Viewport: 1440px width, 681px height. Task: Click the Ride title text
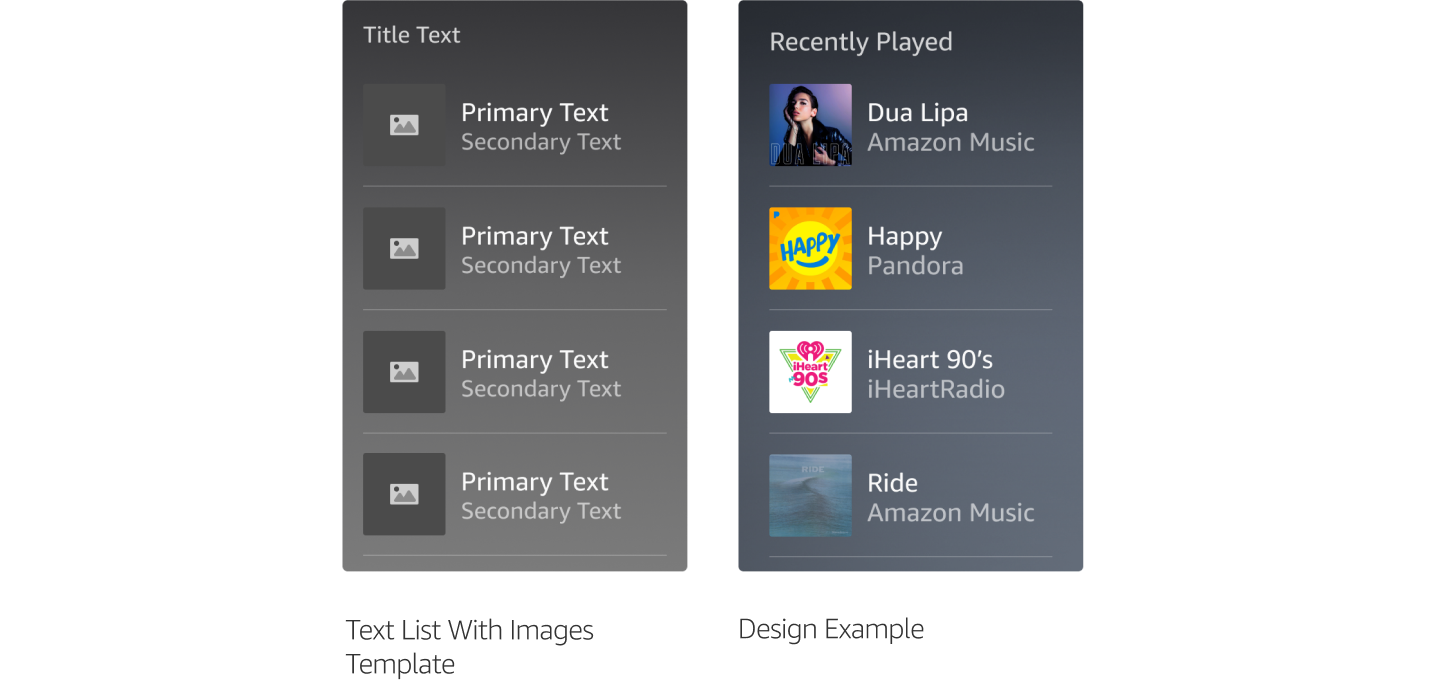892,483
